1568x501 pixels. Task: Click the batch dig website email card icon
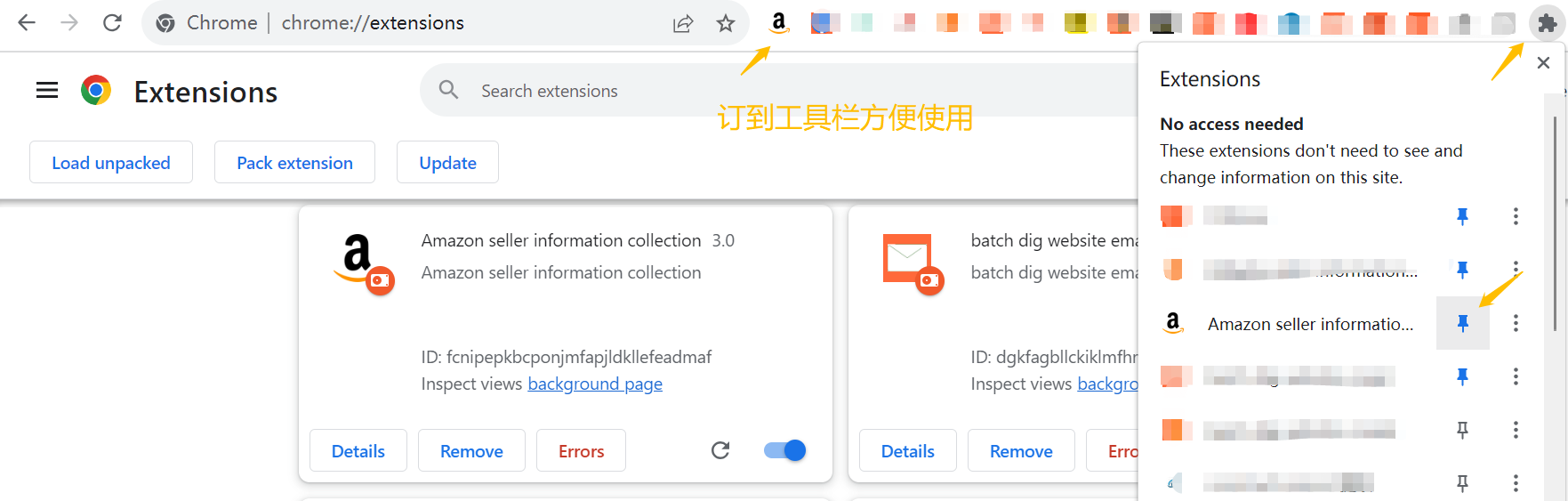913,263
